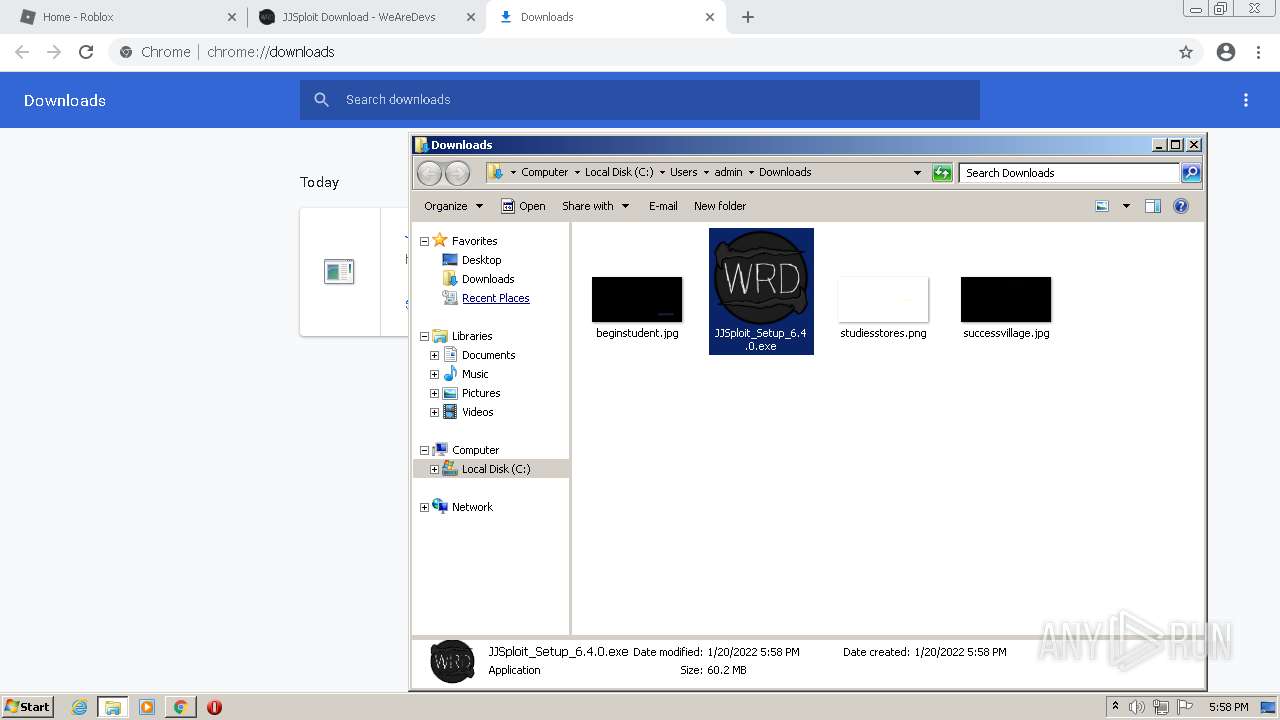Refresh the Explorer Downloads folder

click(x=942, y=173)
